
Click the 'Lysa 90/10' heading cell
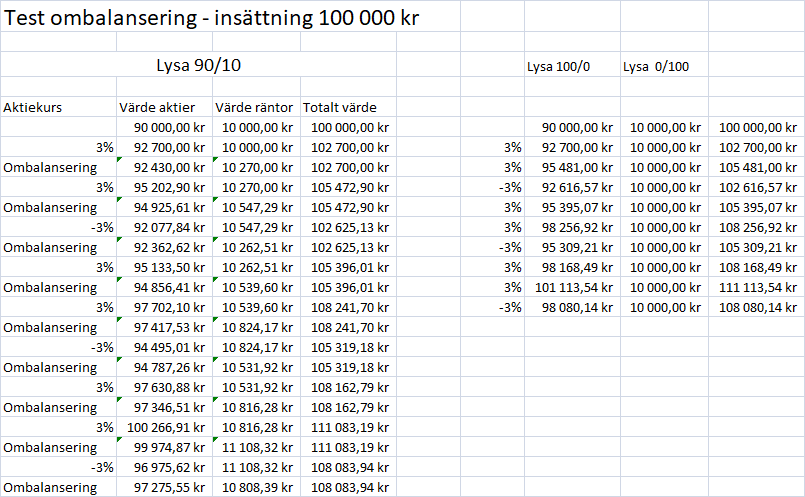pos(199,65)
